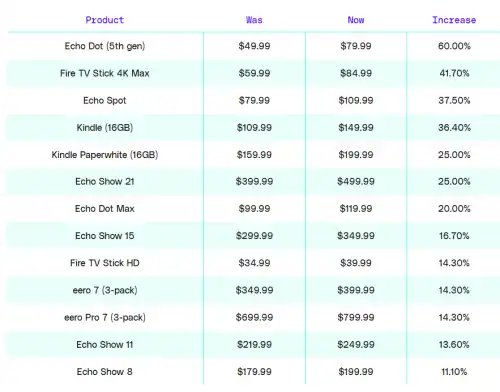Click the Kindle Paperwhite (16GB) cell
Viewport: 500px width, 392px height.
click(105, 155)
